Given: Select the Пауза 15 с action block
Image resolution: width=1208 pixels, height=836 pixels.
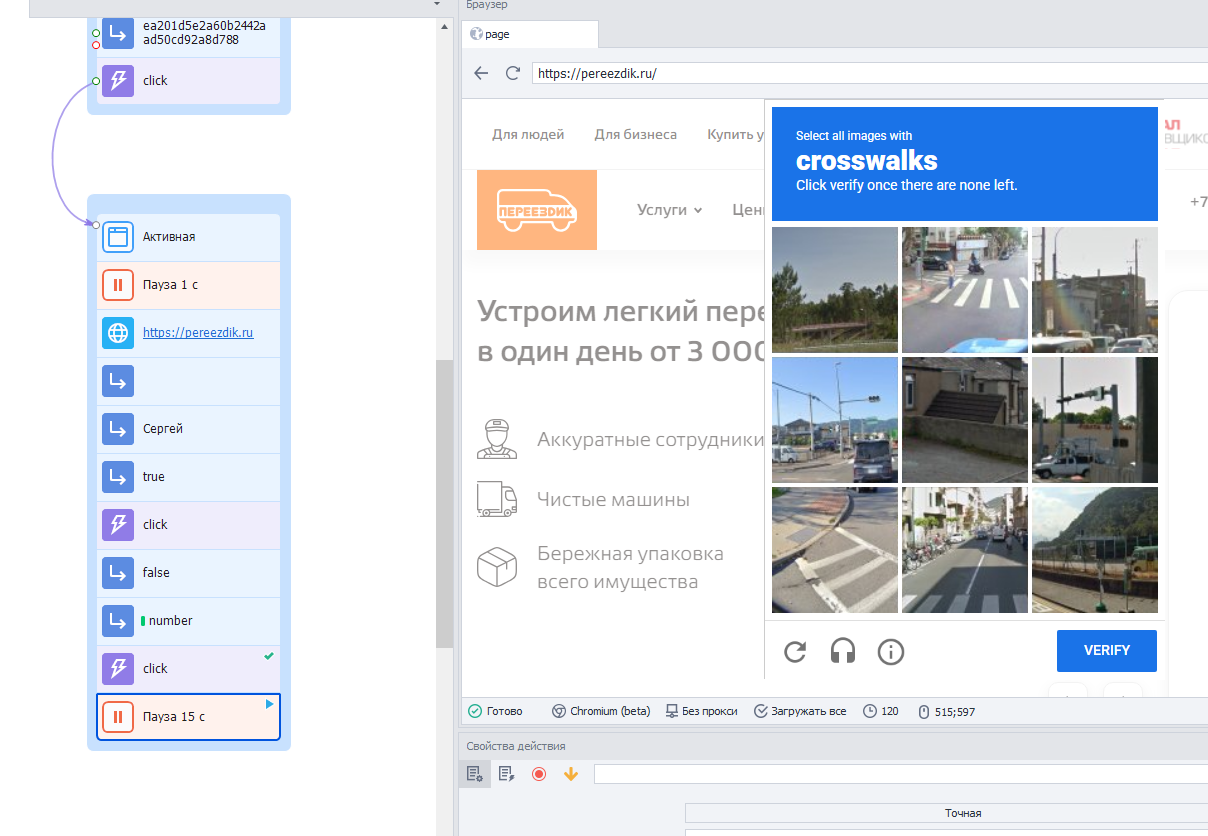Looking at the screenshot, I should click(188, 717).
